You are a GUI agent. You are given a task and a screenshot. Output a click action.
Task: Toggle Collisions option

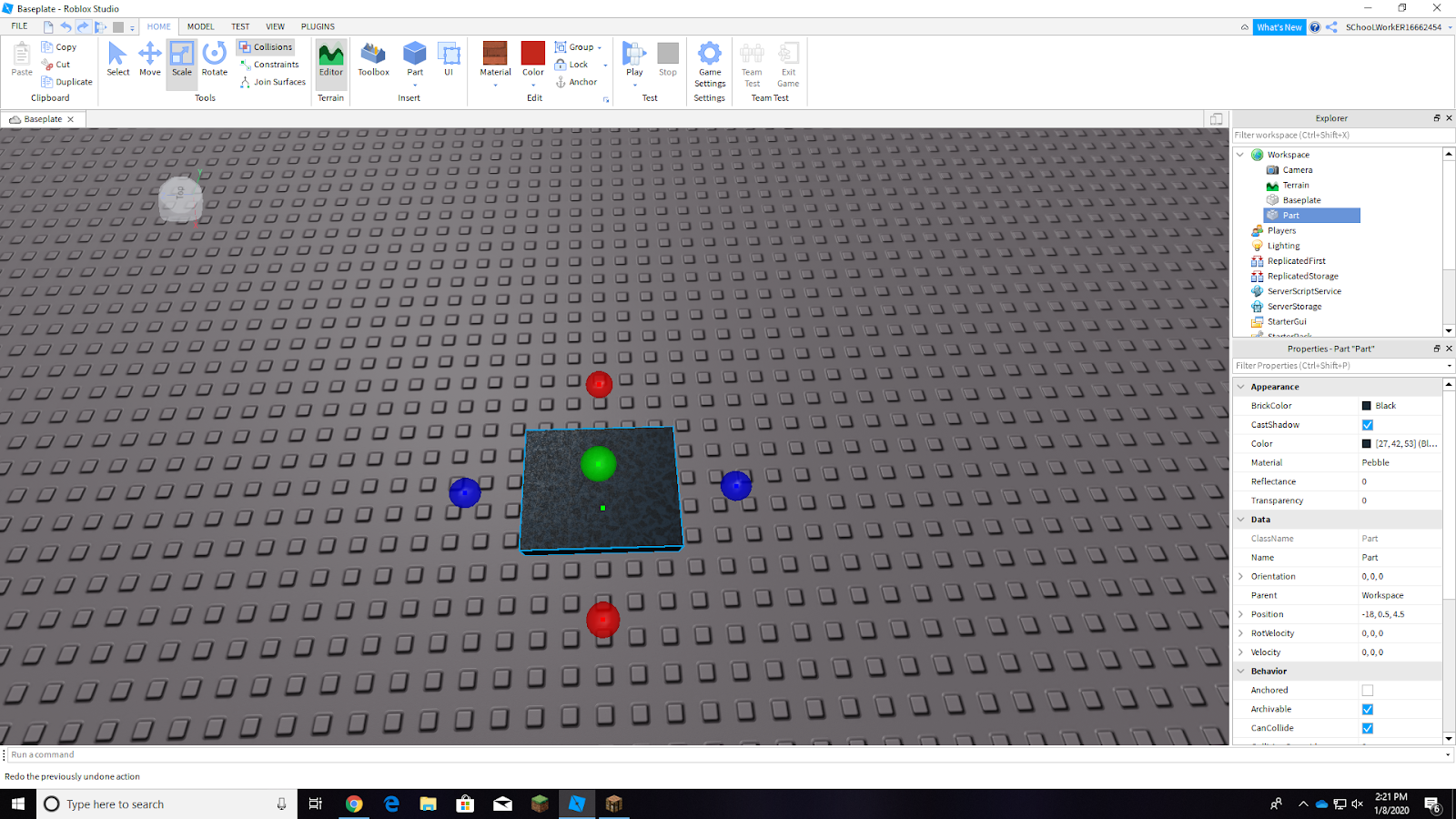[x=266, y=47]
